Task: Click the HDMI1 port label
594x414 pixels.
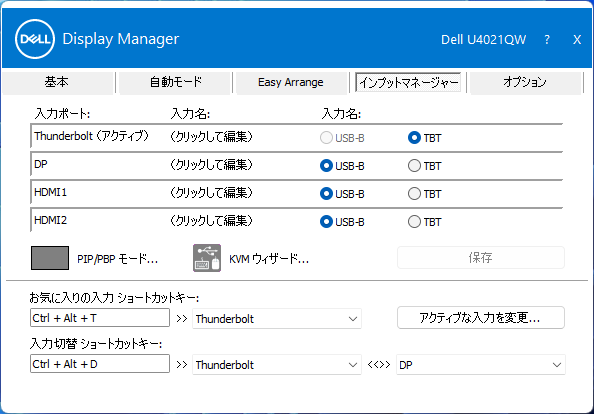Action: [x=50, y=192]
